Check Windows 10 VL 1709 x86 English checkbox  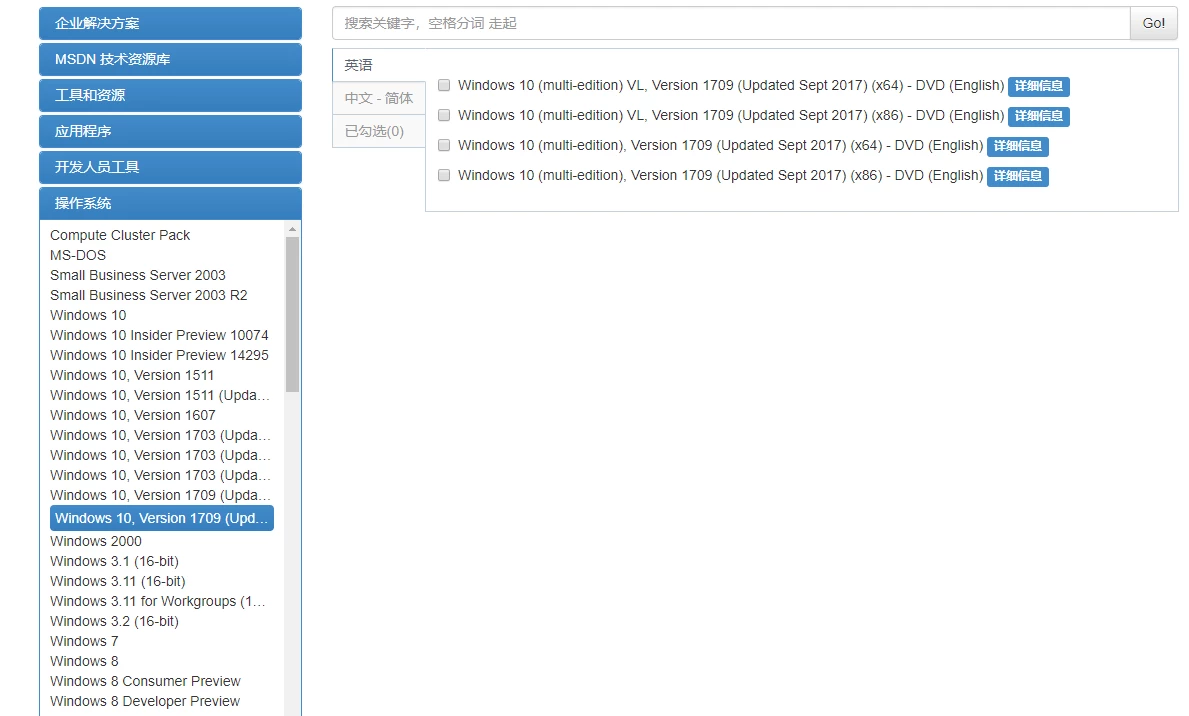[x=444, y=116]
